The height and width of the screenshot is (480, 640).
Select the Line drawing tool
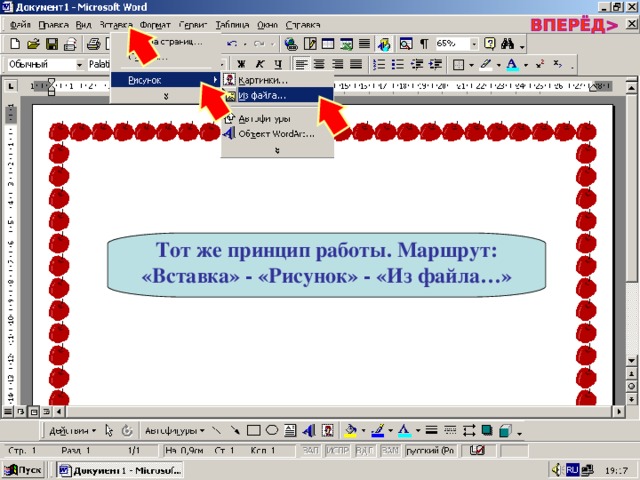click(216, 430)
